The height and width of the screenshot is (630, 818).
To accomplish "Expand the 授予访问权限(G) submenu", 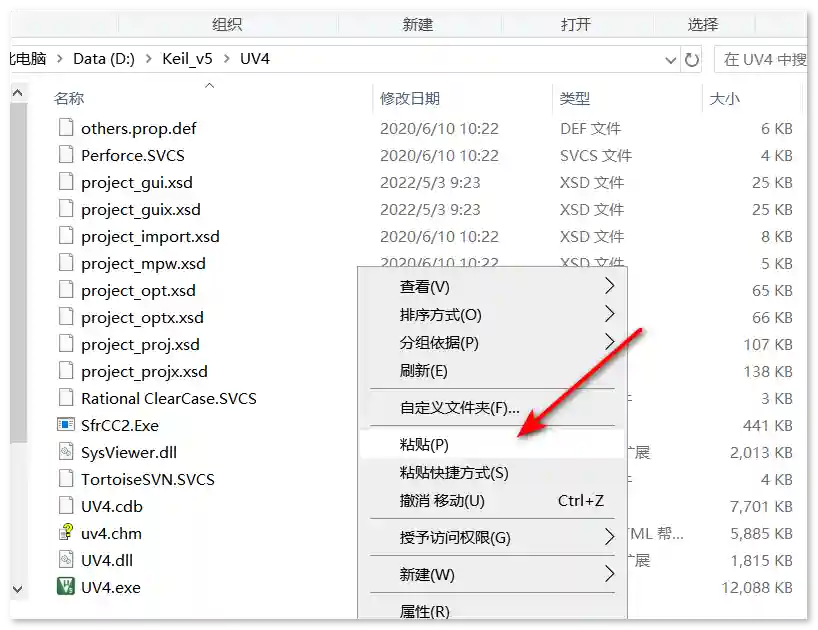I will tap(609, 537).
